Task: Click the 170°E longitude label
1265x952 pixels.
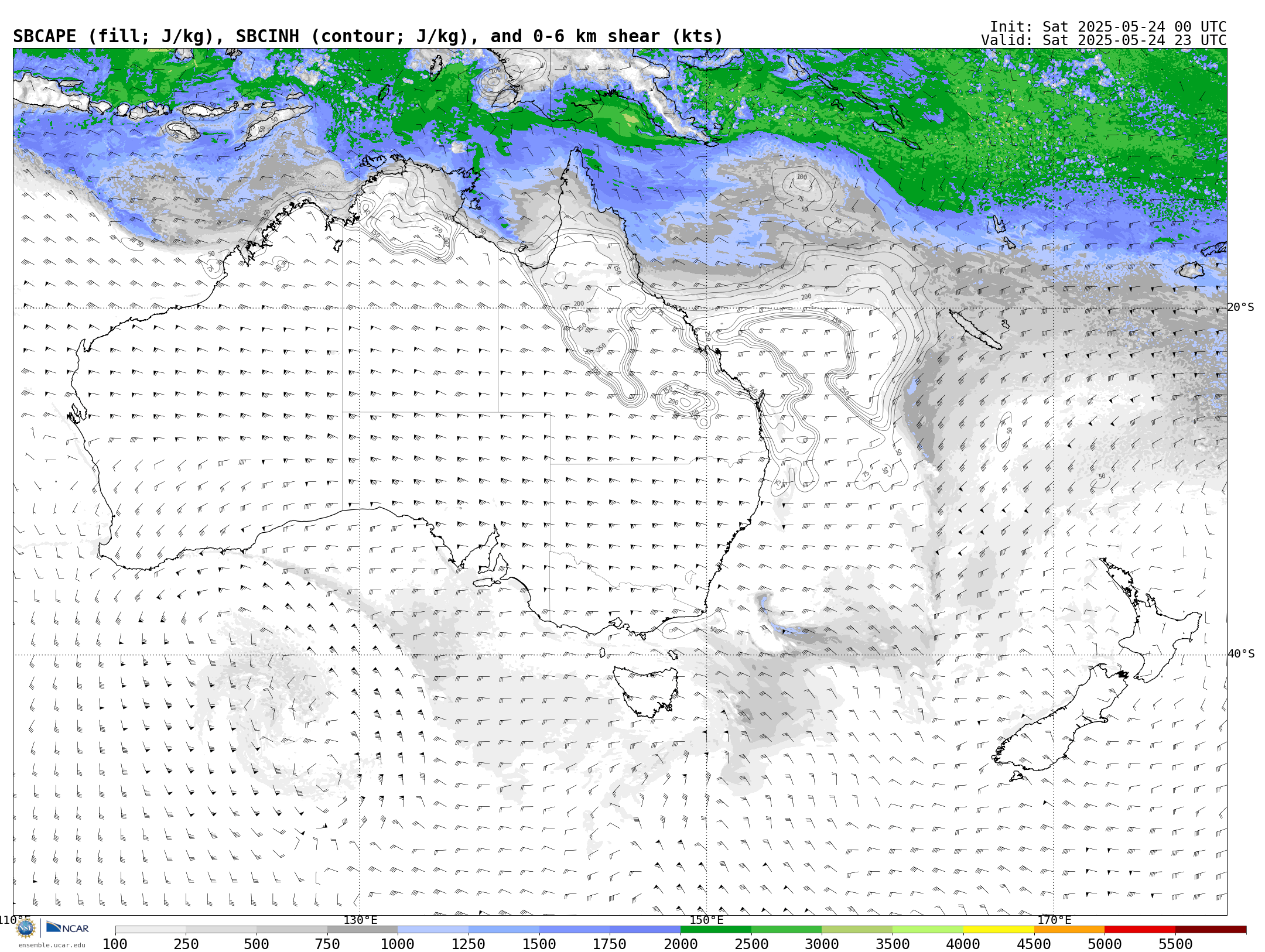Action: [1054, 920]
